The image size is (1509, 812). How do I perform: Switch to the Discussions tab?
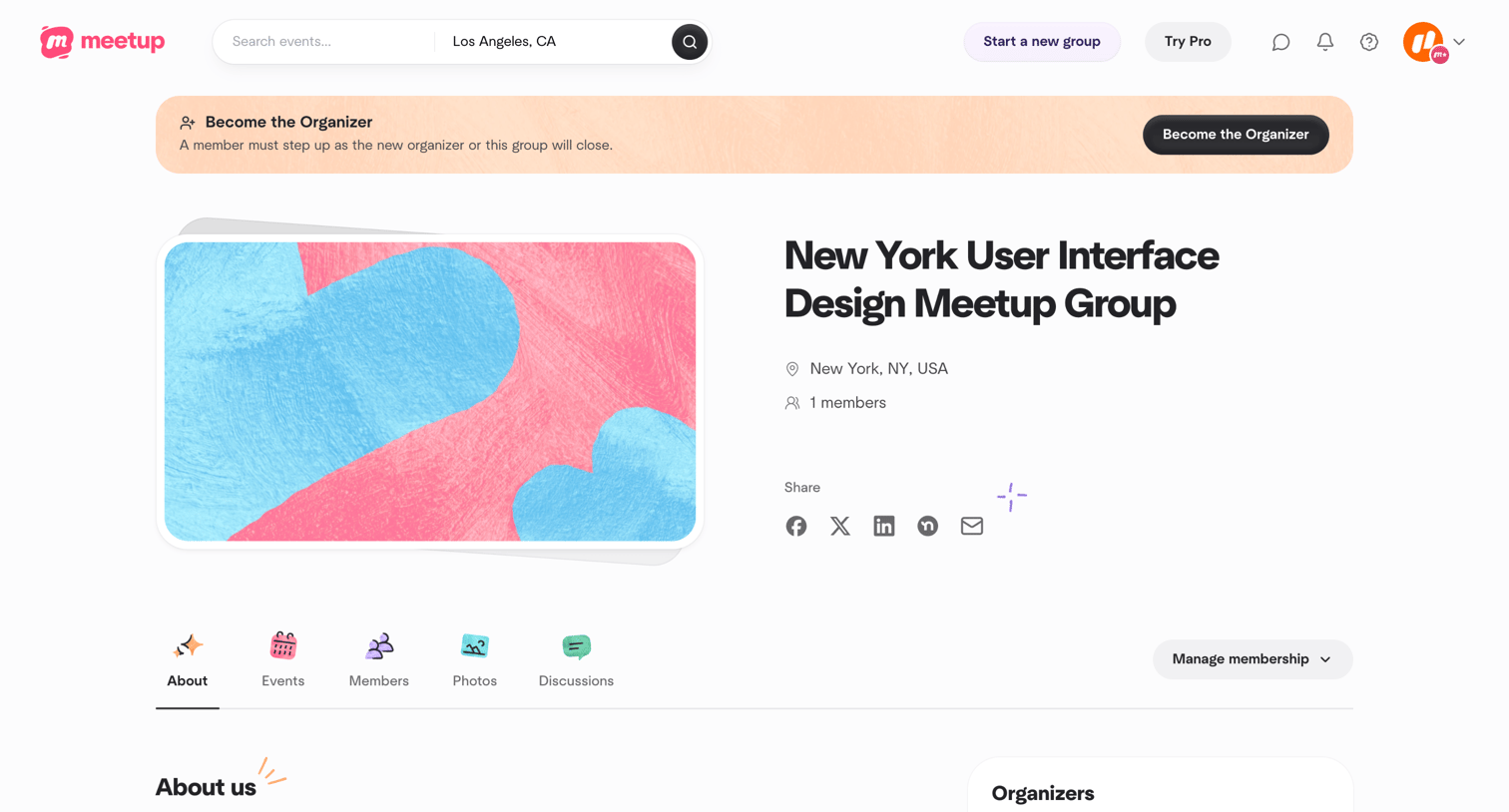point(576,660)
